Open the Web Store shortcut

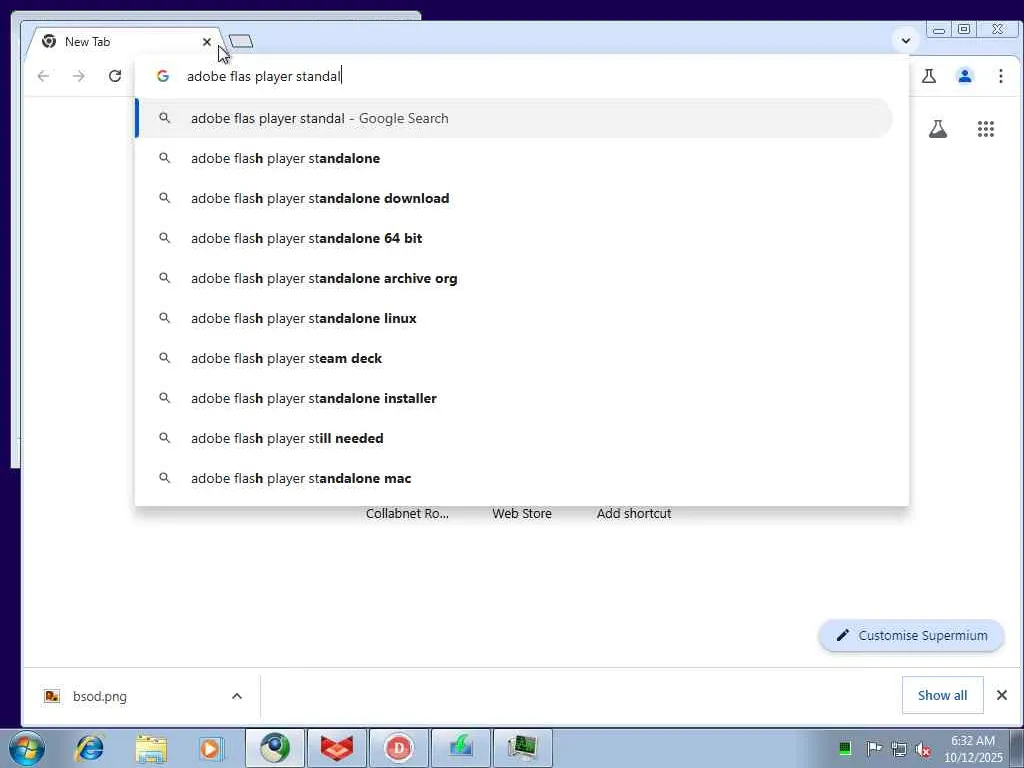(x=522, y=513)
